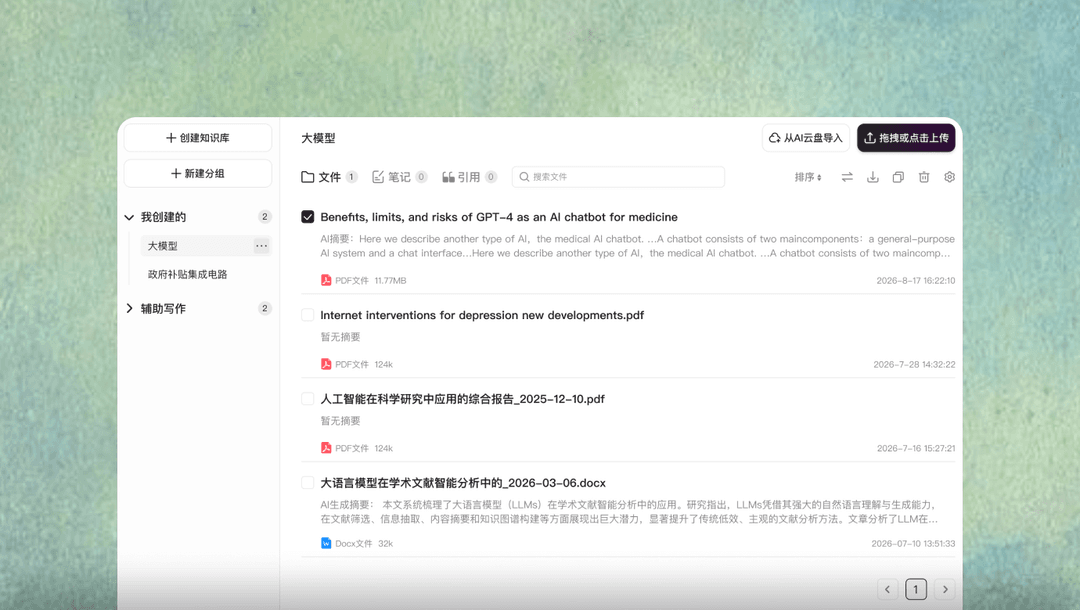Click the Docx icon of the 32k file

tap(326, 543)
